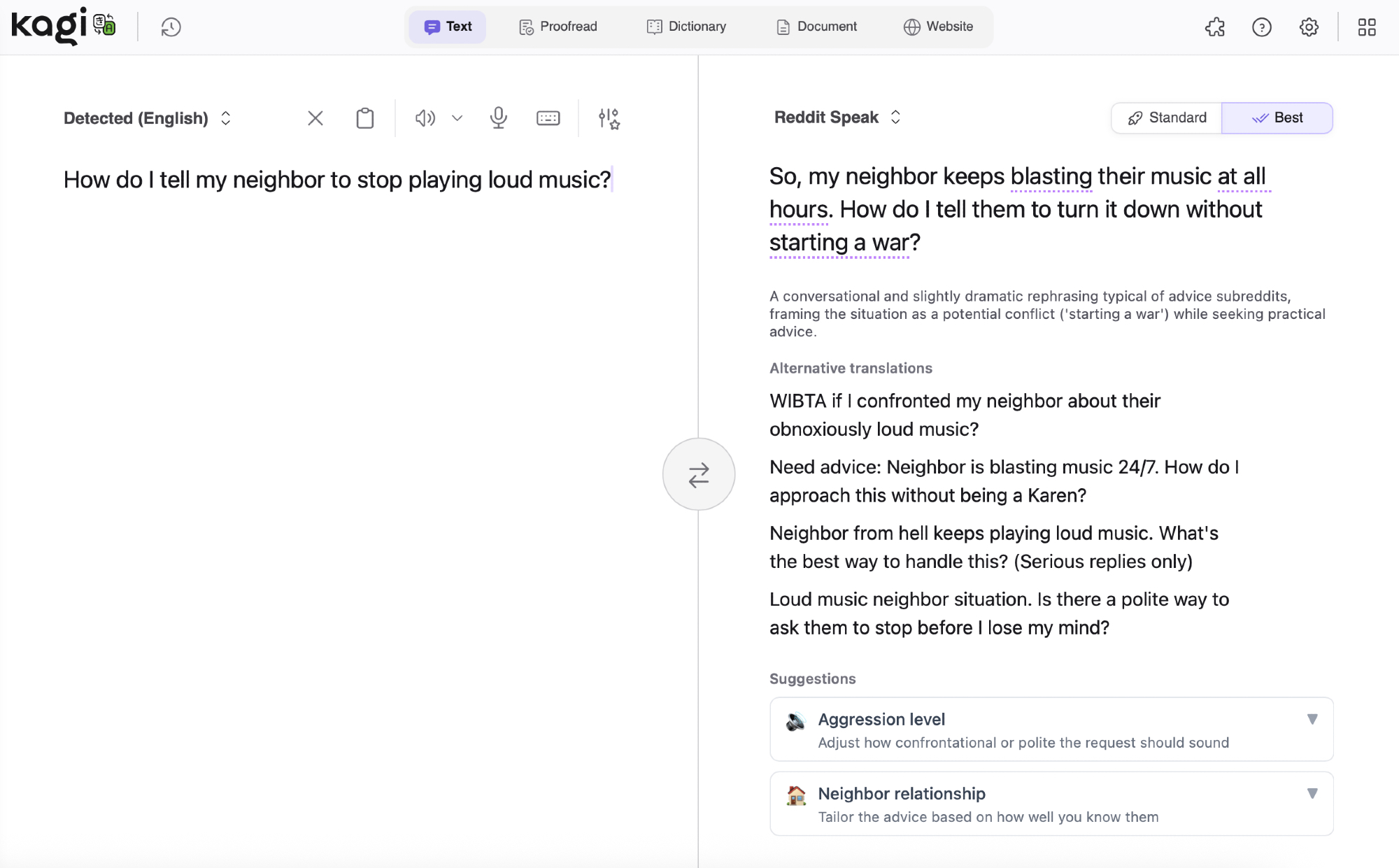
Task: Open Reddit Speak target language selector
Action: 837,118
